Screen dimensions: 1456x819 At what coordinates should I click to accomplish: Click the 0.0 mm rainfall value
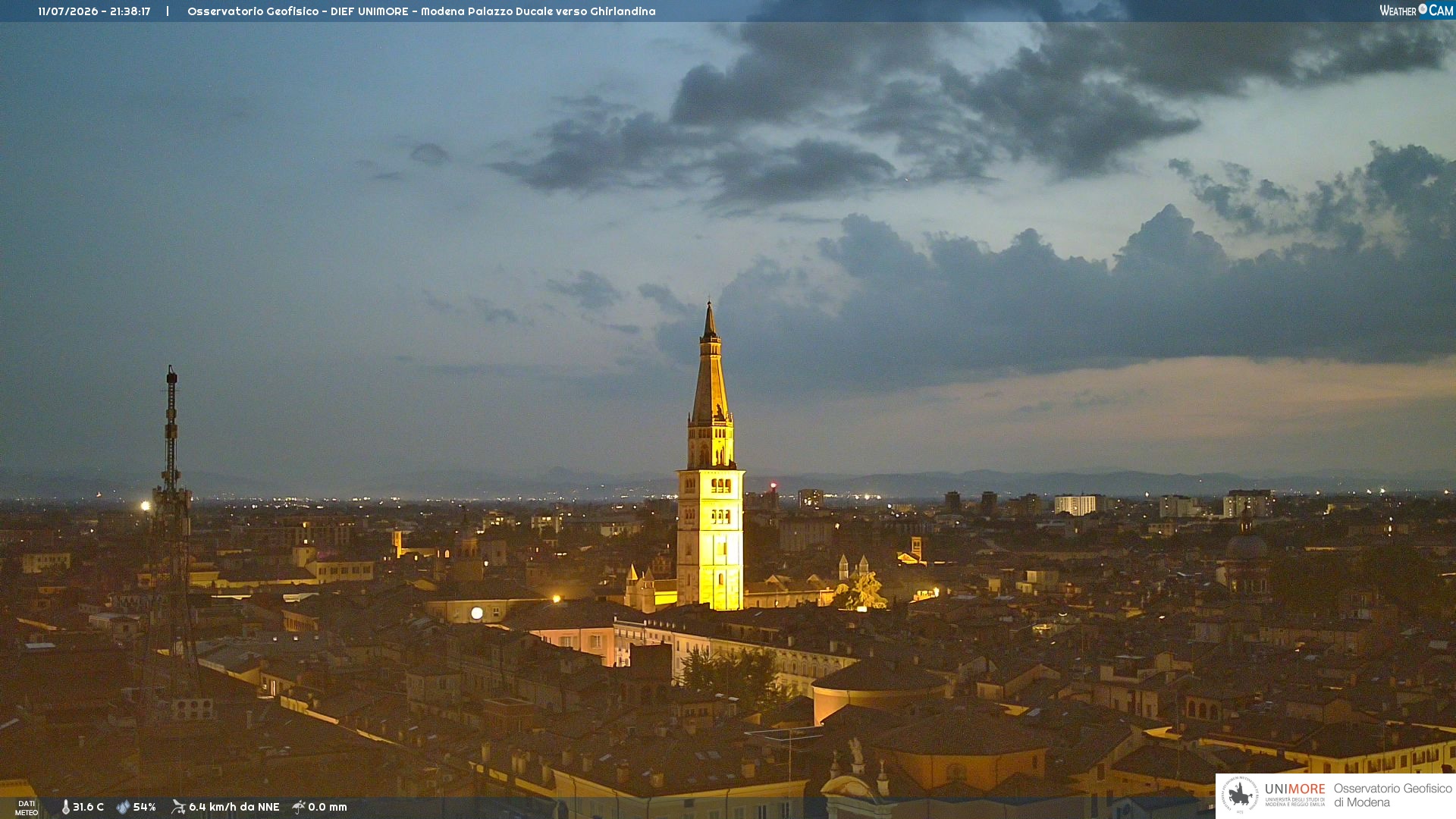coord(328,808)
